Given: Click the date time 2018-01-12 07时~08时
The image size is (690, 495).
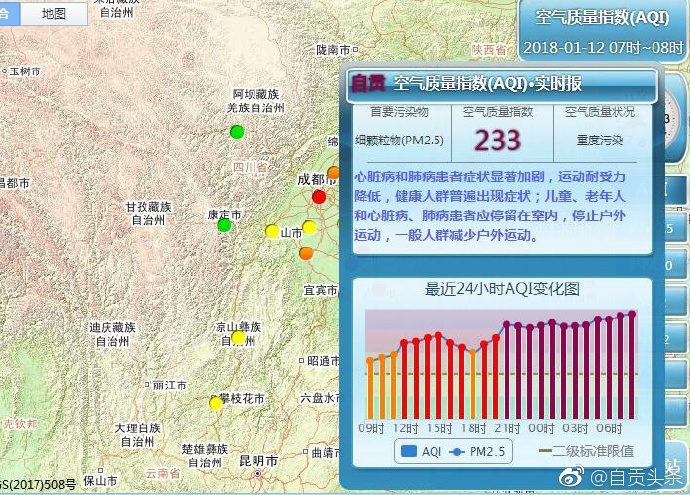Looking at the screenshot, I should (602, 47).
